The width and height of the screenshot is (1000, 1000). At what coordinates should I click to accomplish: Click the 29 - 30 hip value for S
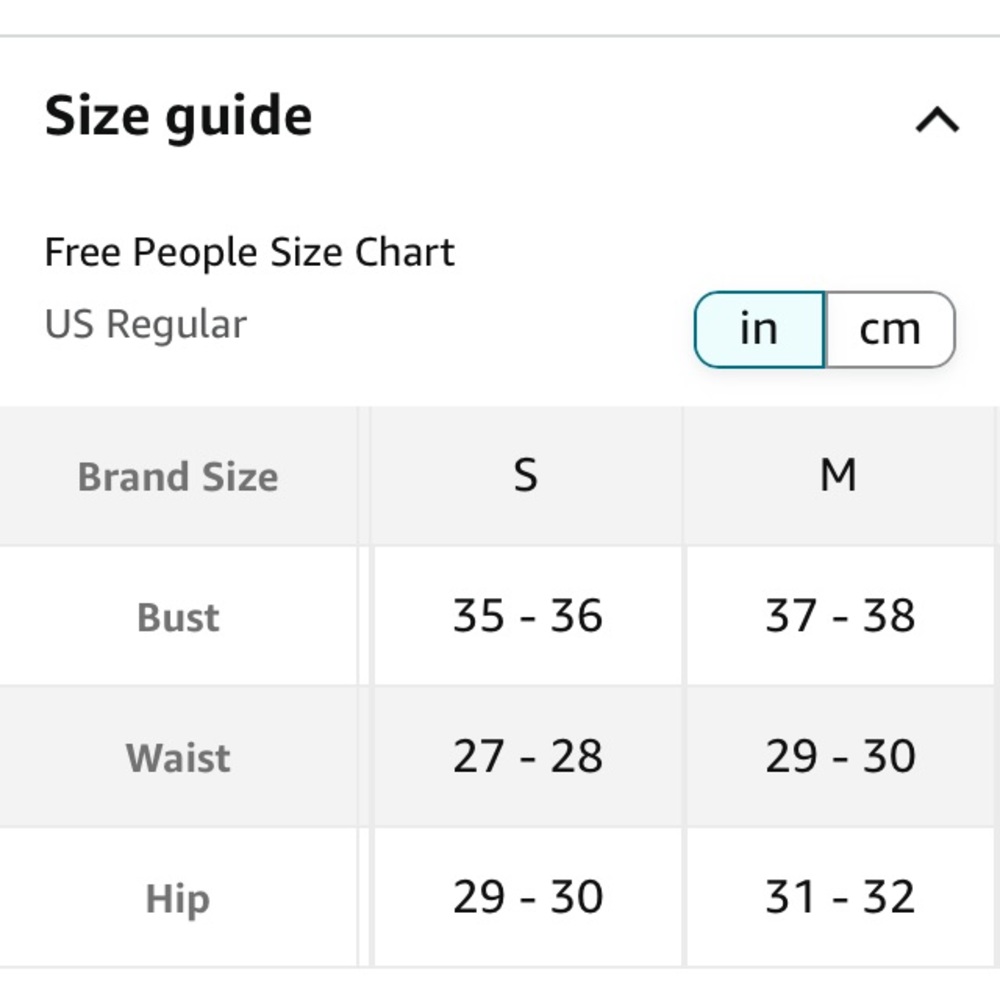(x=527, y=897)
